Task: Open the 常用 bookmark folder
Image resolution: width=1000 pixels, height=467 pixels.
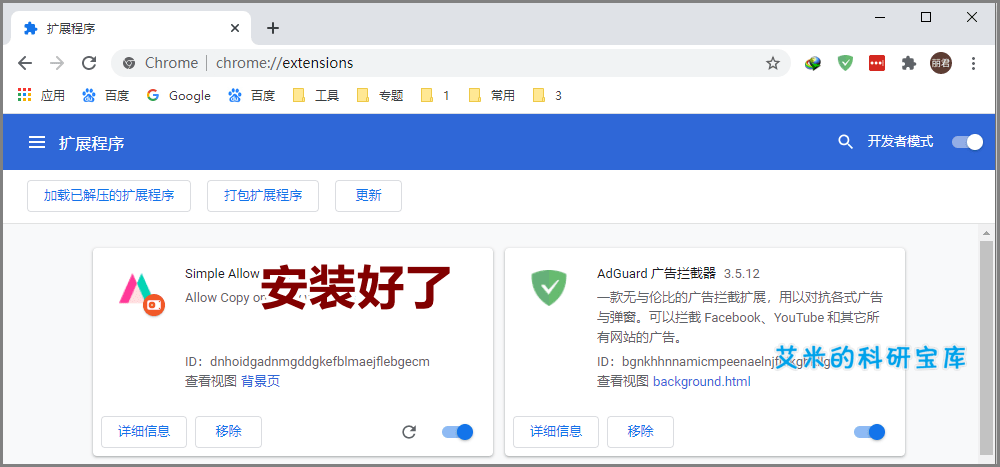Action: [x=492, y=96]
